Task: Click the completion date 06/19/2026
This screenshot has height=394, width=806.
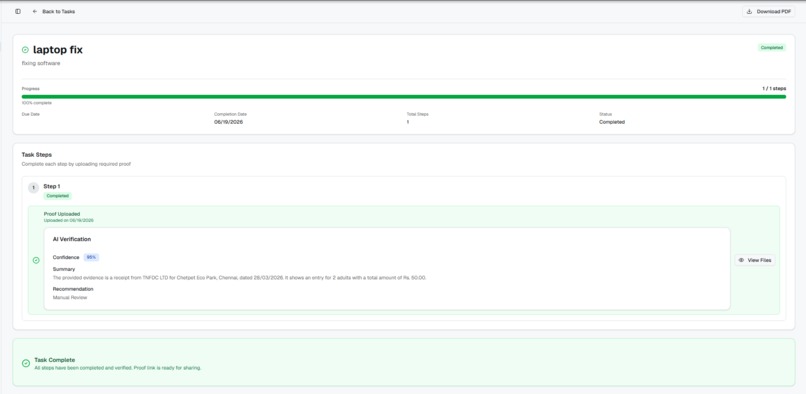Action: pyautogui.click(x=228, y=122)
